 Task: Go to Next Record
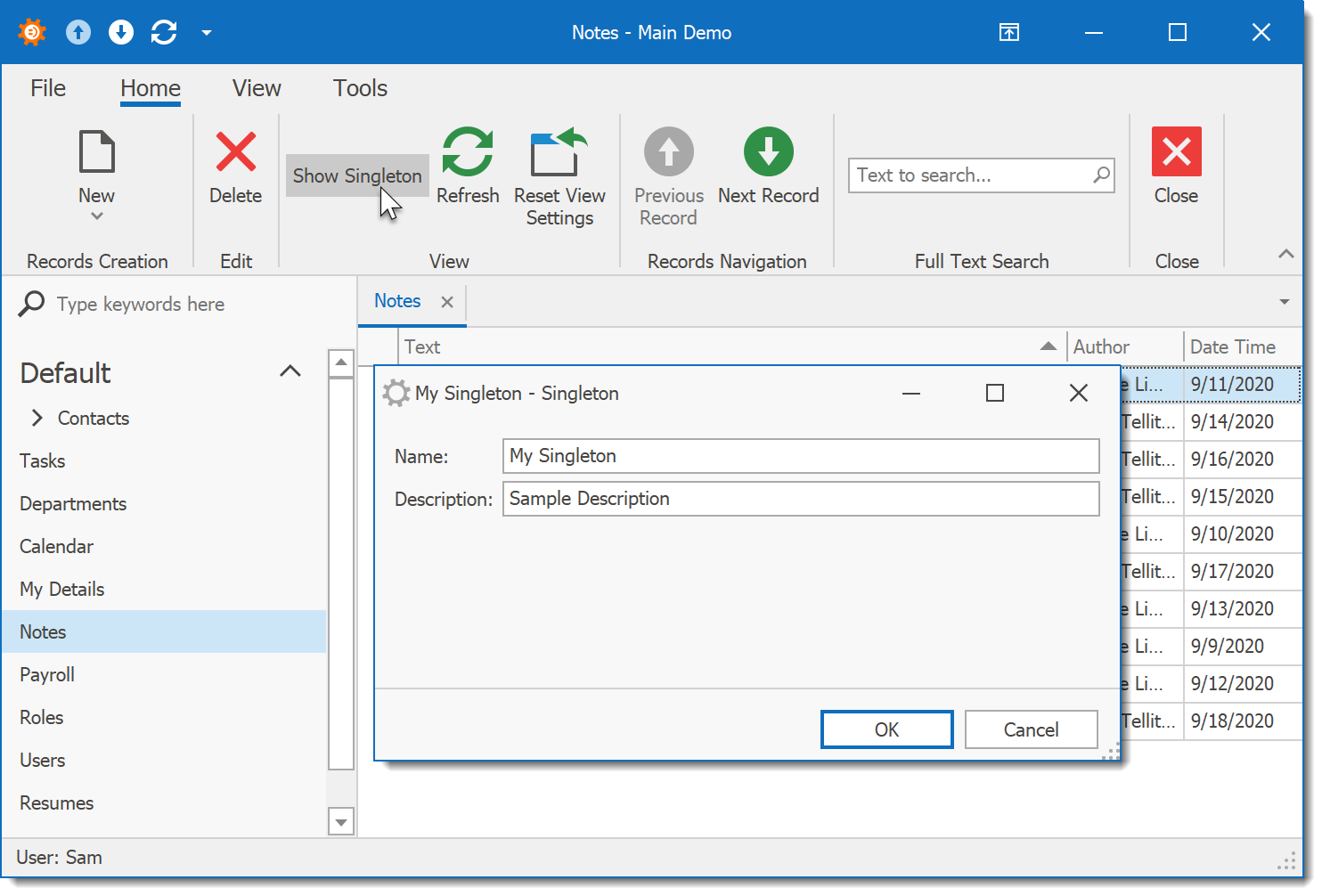(768, 151)
